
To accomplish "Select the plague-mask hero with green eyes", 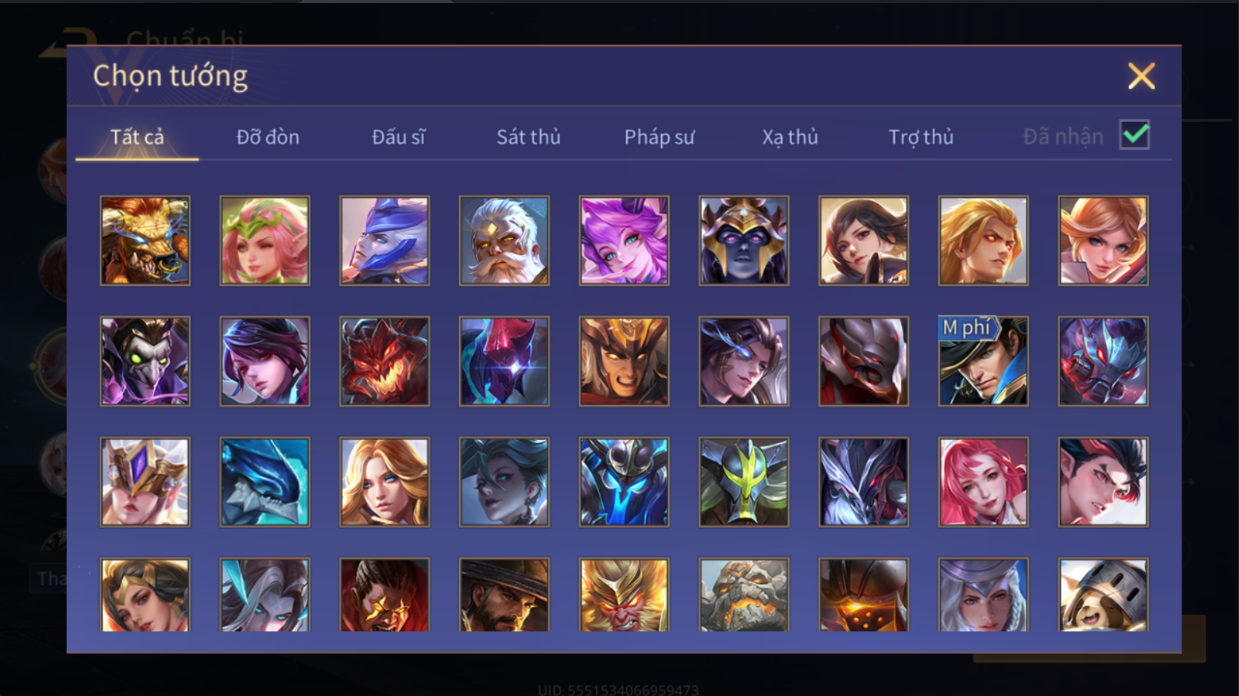I will (x=145, y=361).
